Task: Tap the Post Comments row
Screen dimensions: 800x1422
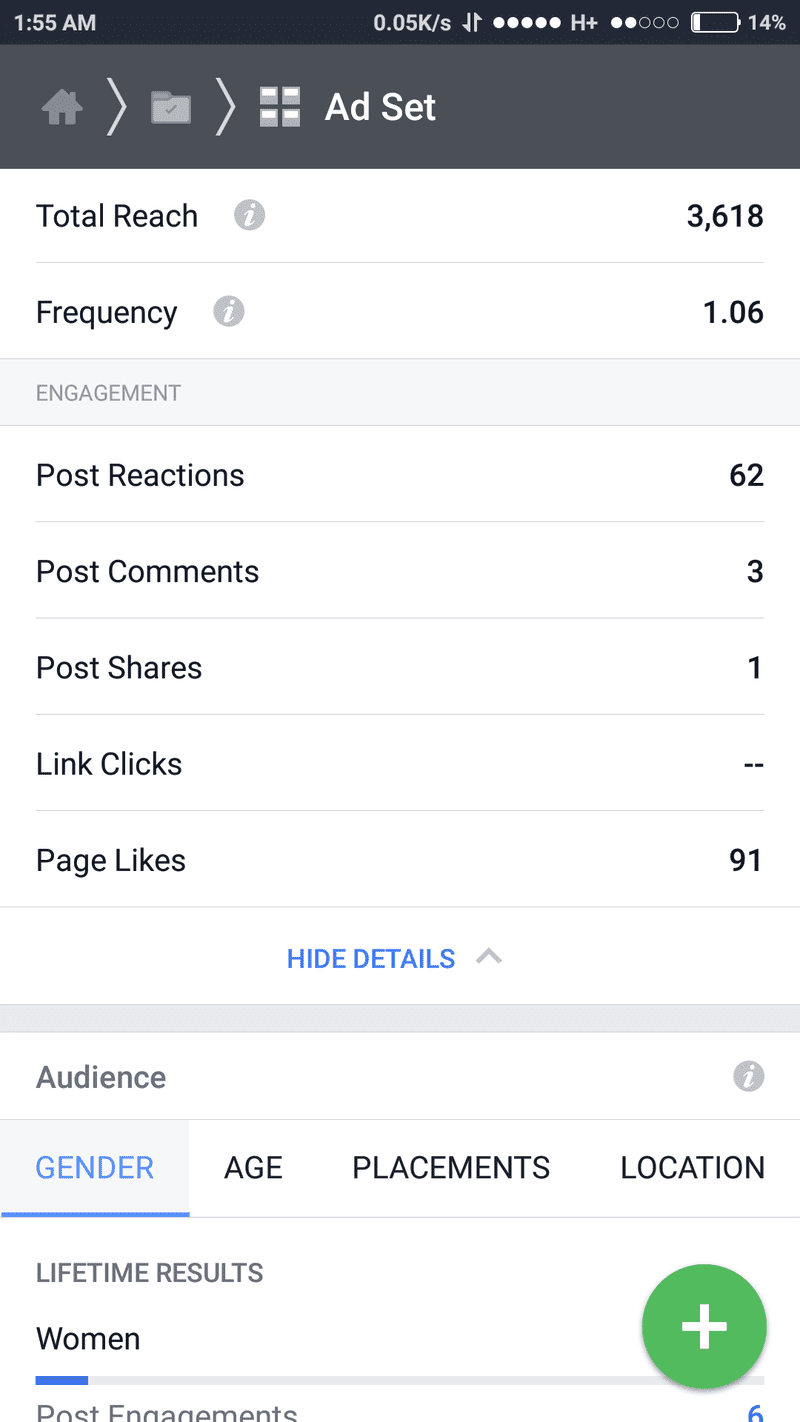Action: 400,571
